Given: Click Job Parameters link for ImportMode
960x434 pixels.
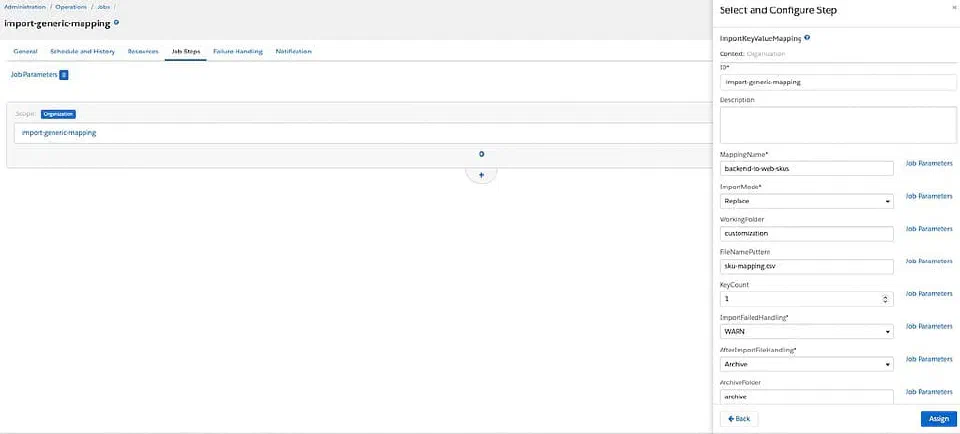Looking at the screenshot, I should tap(929, 196).
